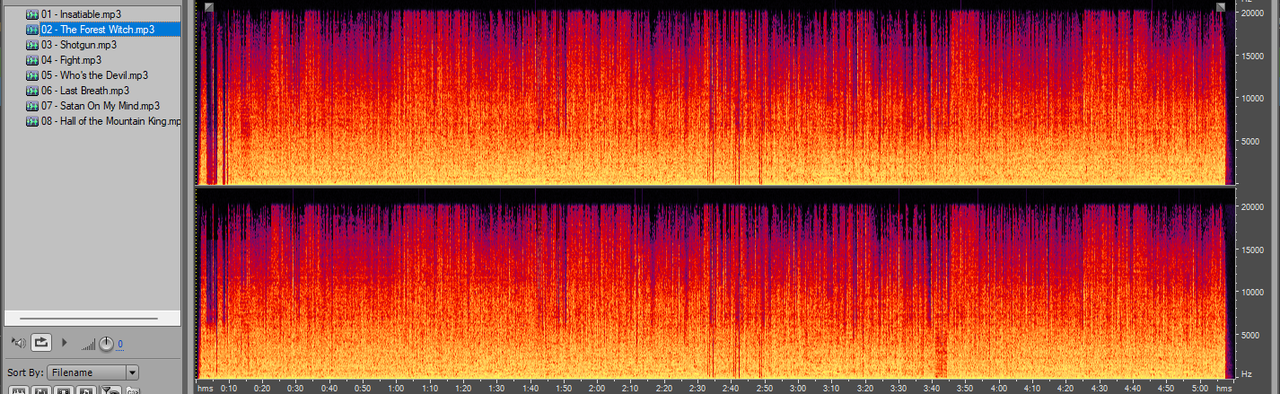Click the 0:10 mark on the timeline
This screenshot has height=394, width=1280.
229,388
